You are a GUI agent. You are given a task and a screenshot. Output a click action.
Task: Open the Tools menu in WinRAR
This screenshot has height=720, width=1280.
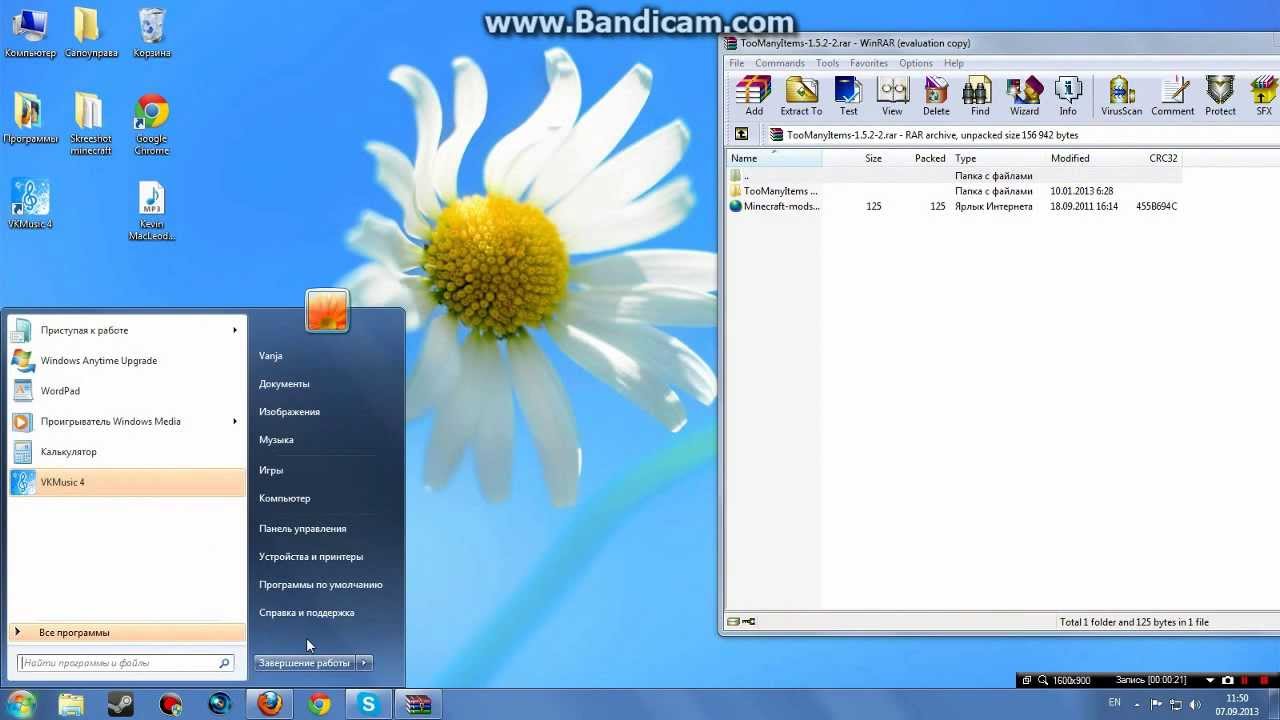827,63
